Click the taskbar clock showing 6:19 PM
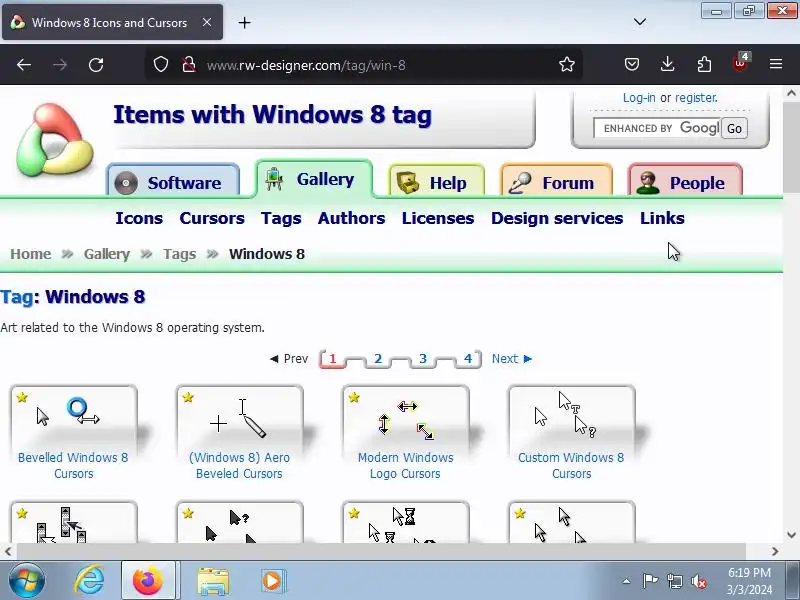The image size is (800, 600). point(749,581)
